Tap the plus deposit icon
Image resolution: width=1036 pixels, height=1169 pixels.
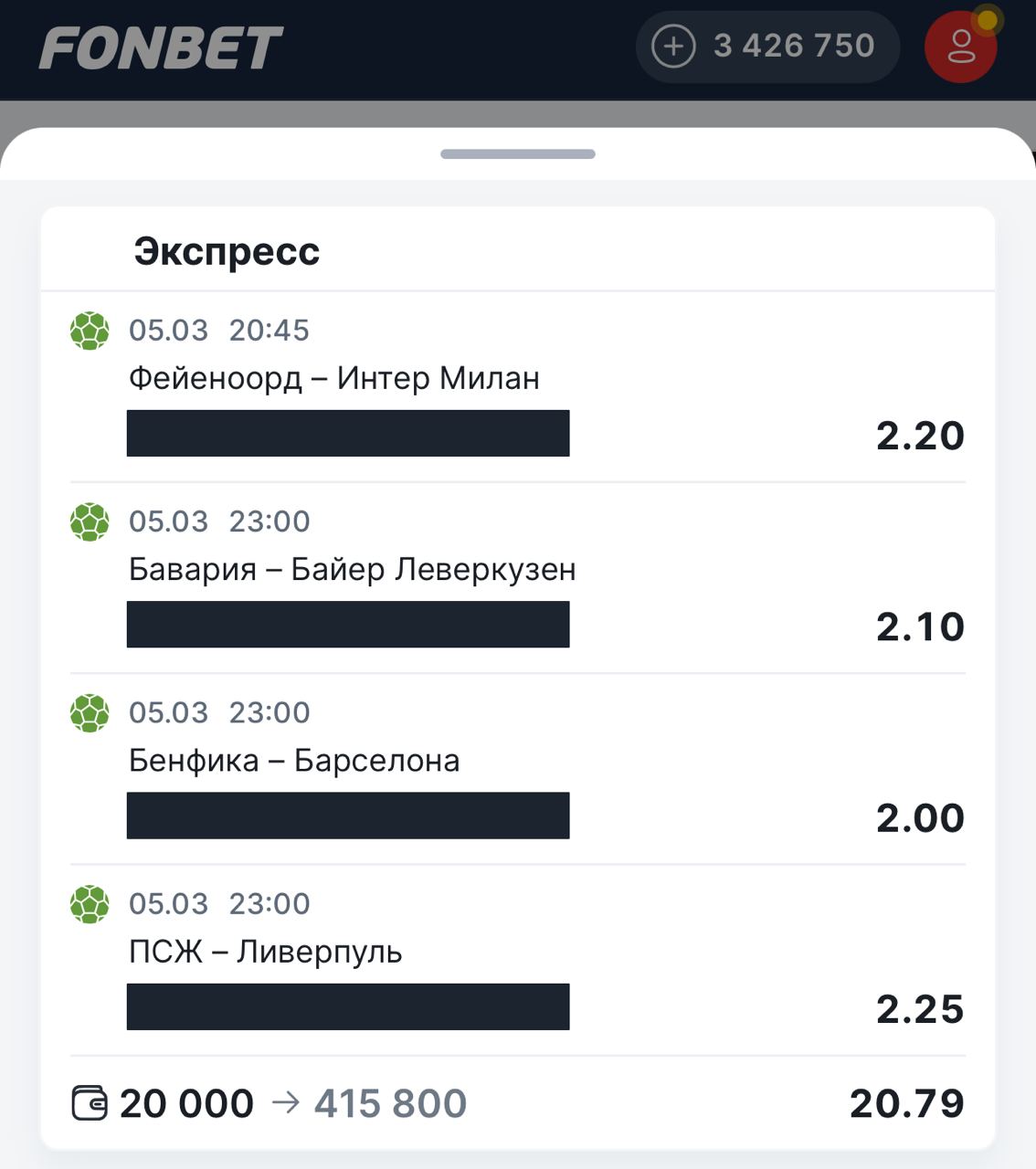[x=673, y=46]
